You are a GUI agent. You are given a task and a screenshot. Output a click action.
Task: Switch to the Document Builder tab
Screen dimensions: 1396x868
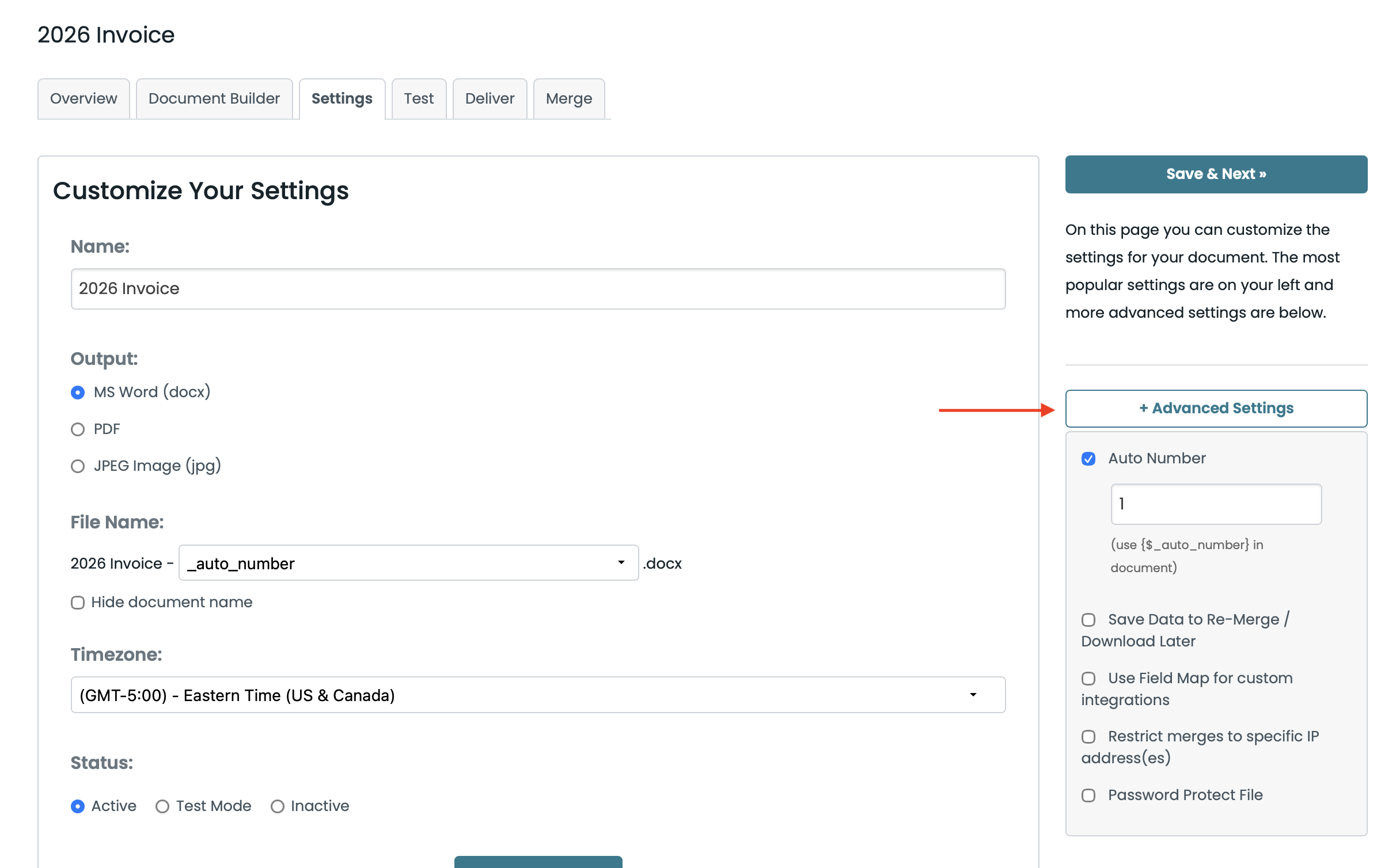pyautogui.click(x=214, y=98)
